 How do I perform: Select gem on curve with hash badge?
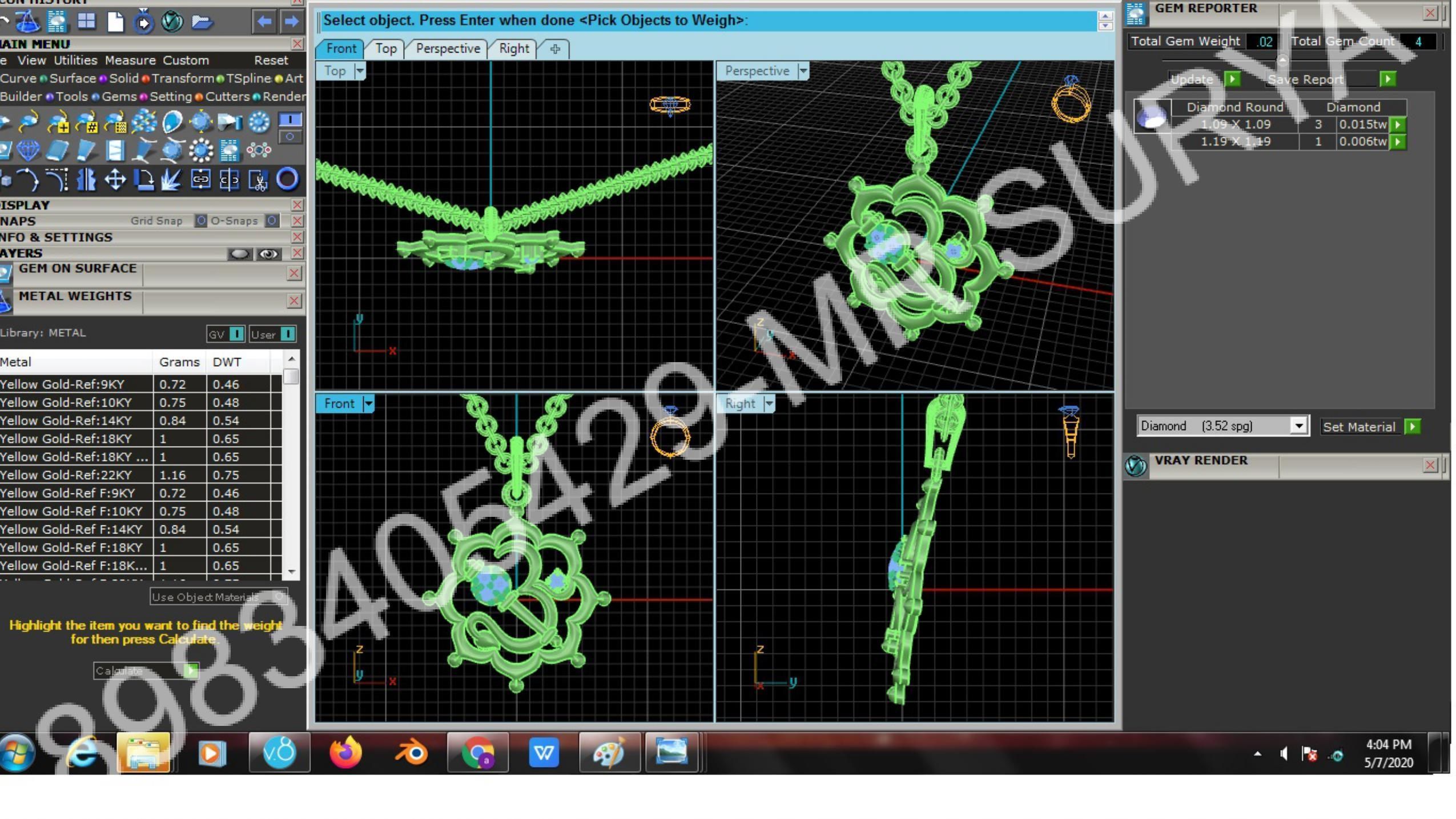pyautogui.click(x=86, y=122)
